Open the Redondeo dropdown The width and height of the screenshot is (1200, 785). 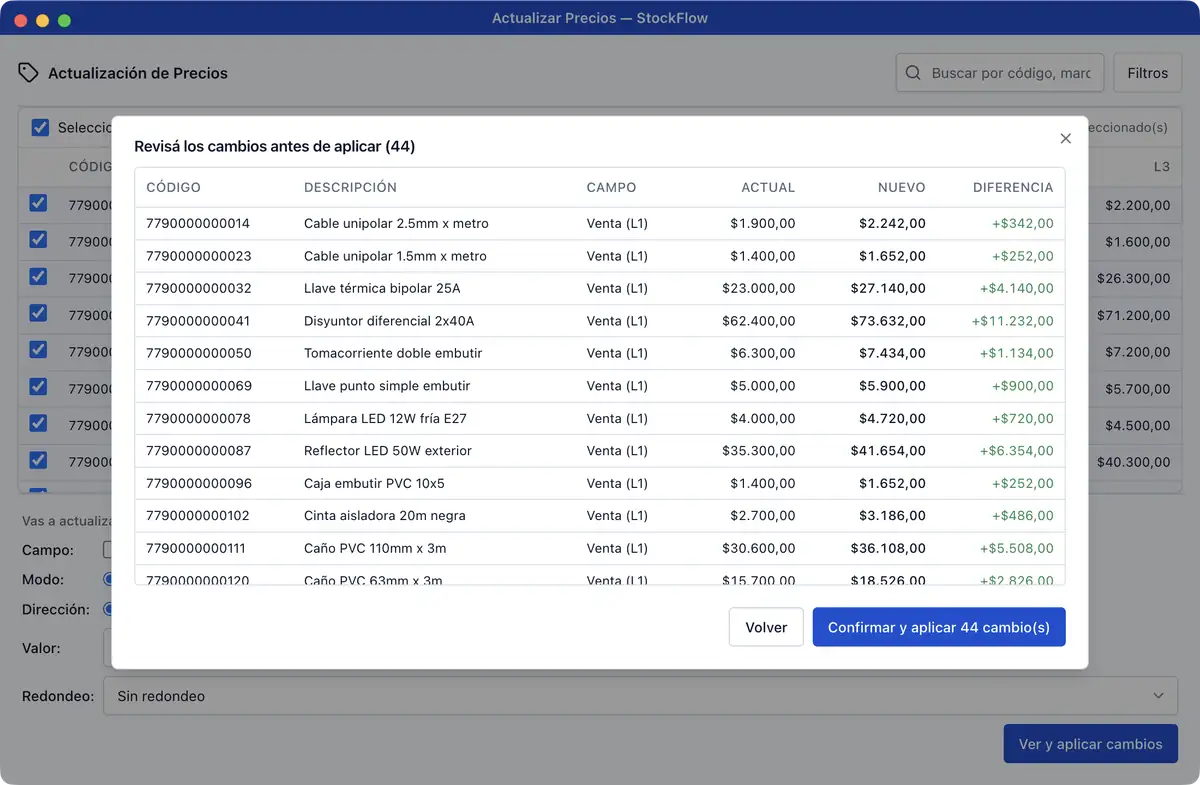tap(640, 696)
